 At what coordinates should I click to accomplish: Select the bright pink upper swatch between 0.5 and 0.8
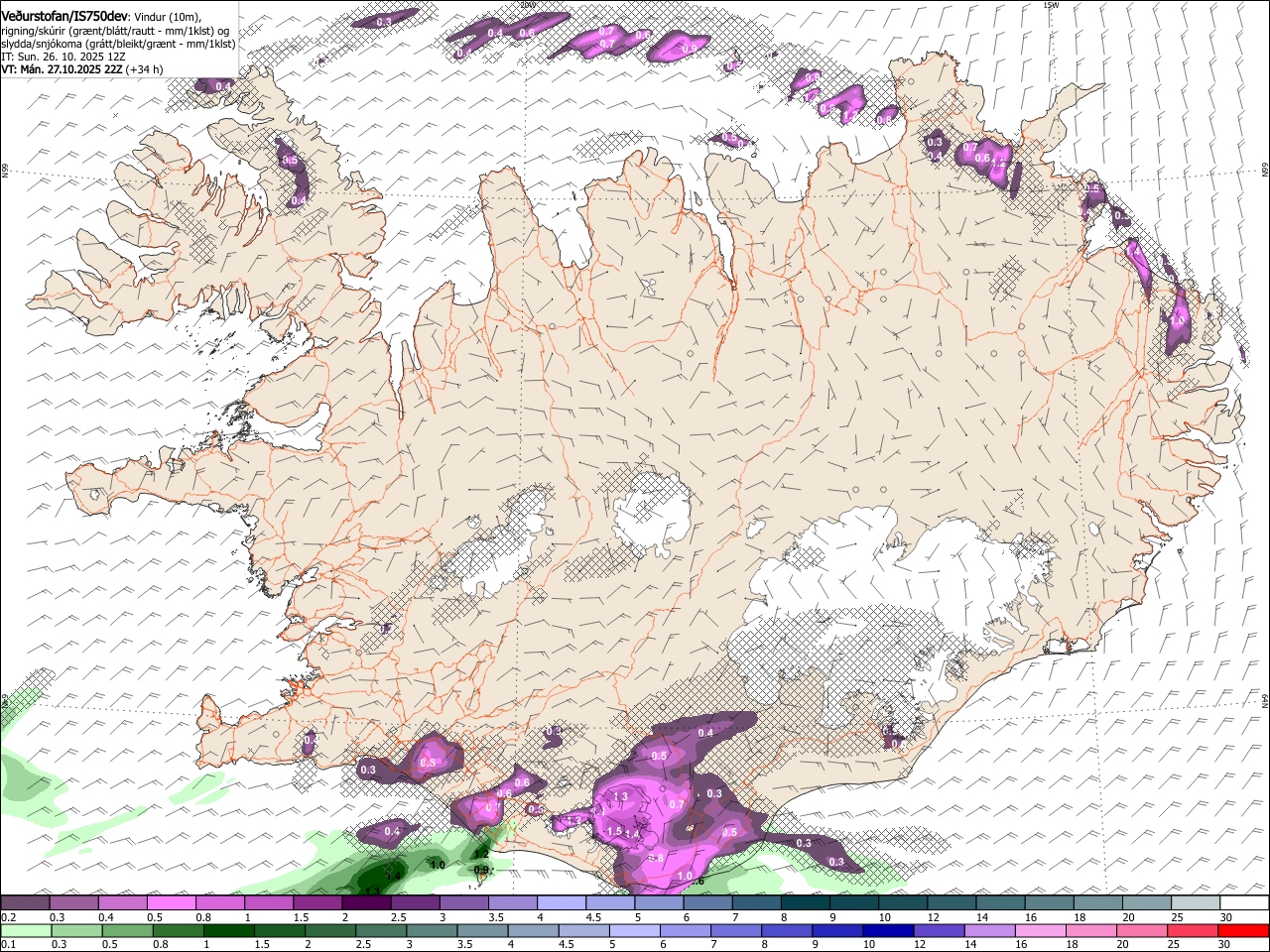click(x=171, y=903)
